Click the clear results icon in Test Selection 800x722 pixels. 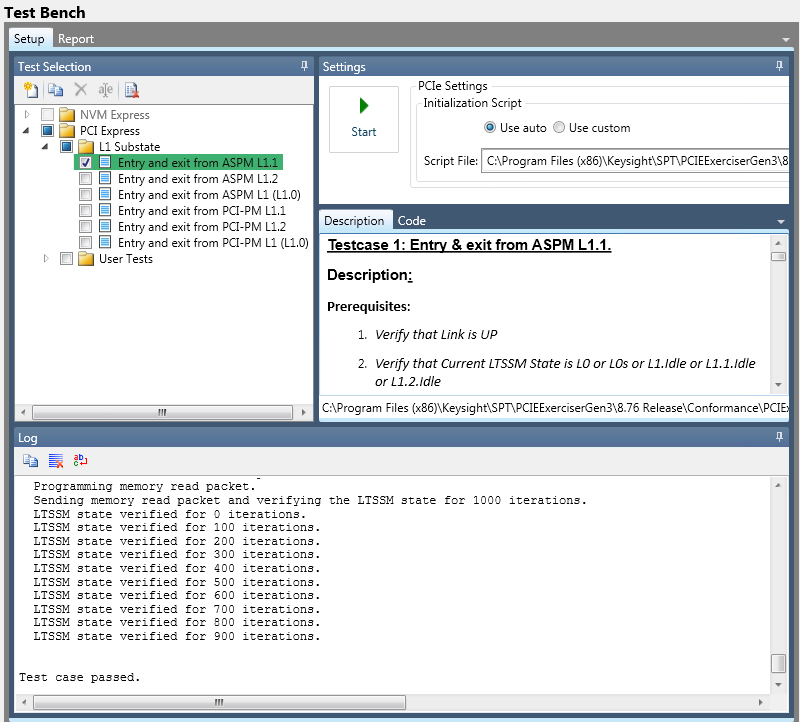(x=132, y=90)
